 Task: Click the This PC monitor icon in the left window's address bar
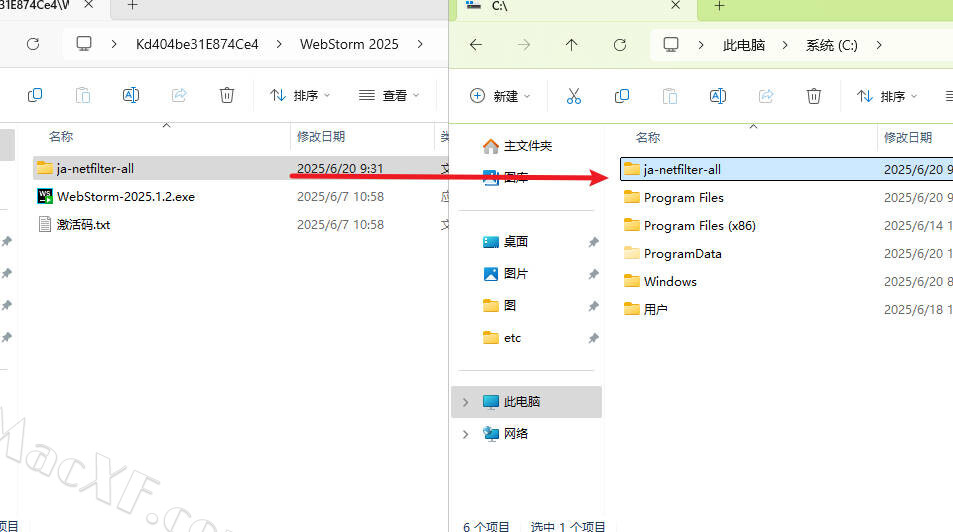click(x=84, y=44)
